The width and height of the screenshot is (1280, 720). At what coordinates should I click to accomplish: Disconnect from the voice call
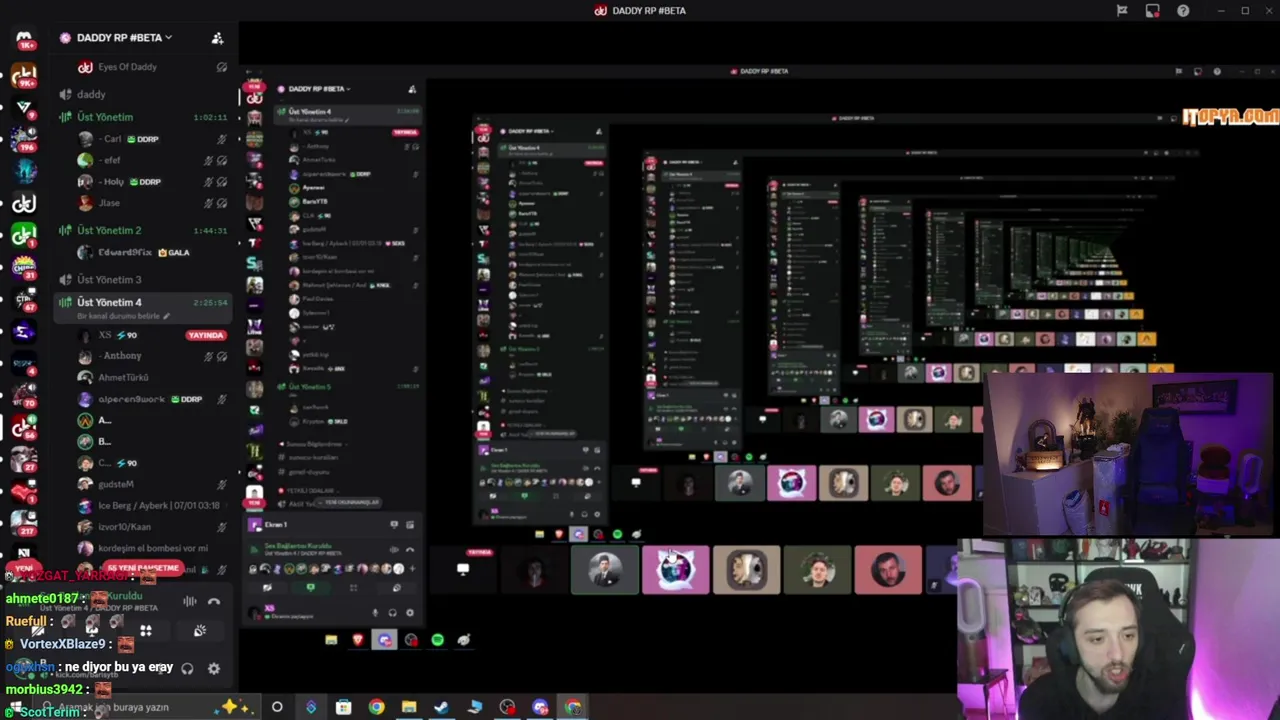[x=213, y=601]
